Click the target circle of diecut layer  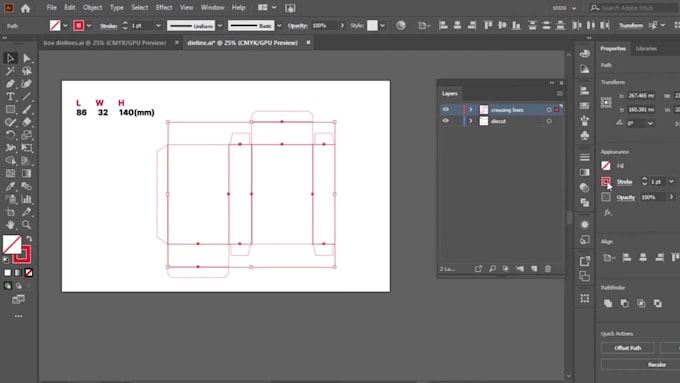[549, 121]
